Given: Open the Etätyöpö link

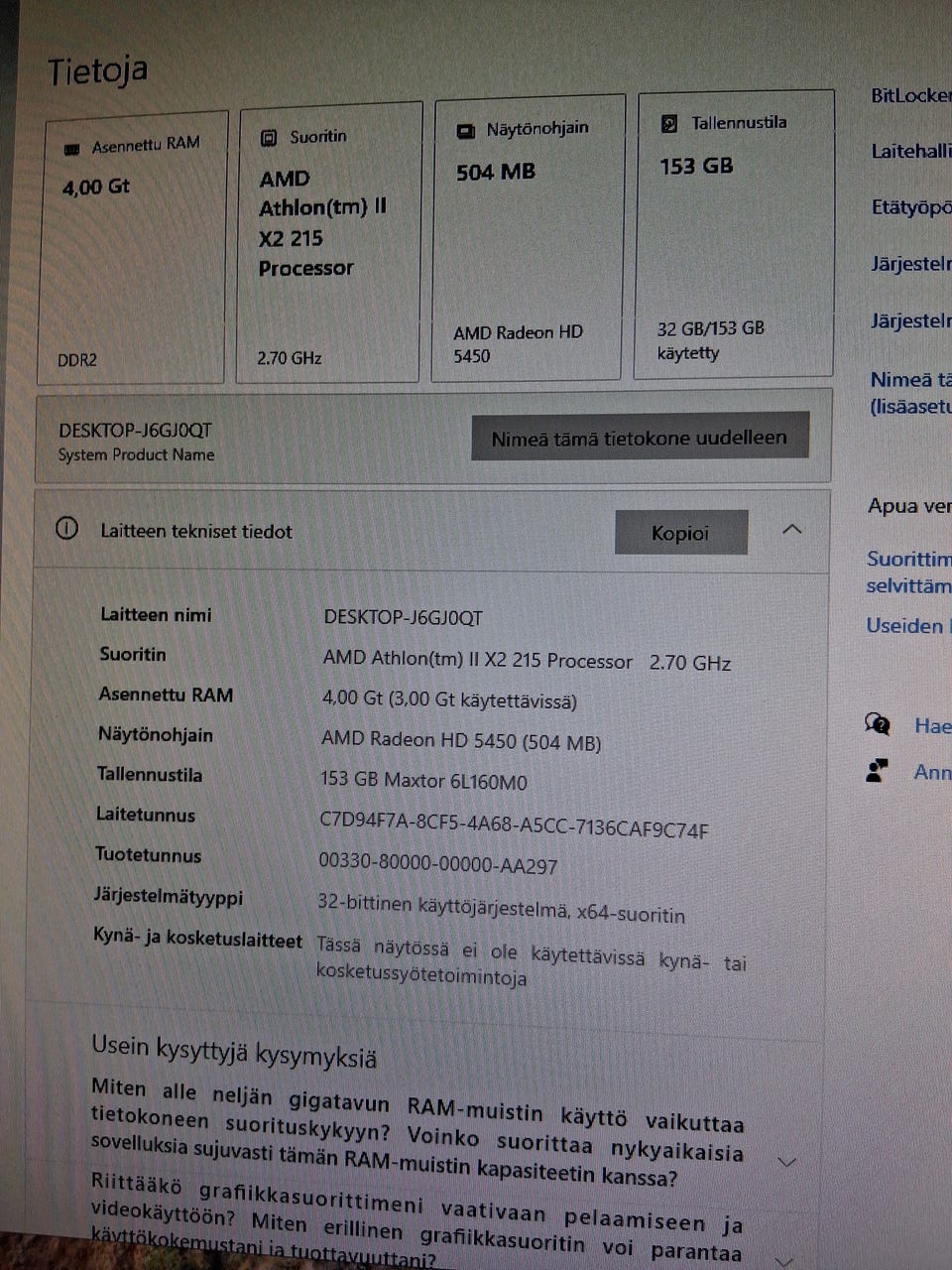Looking at the screenshot, I should [x=910, y=208].
